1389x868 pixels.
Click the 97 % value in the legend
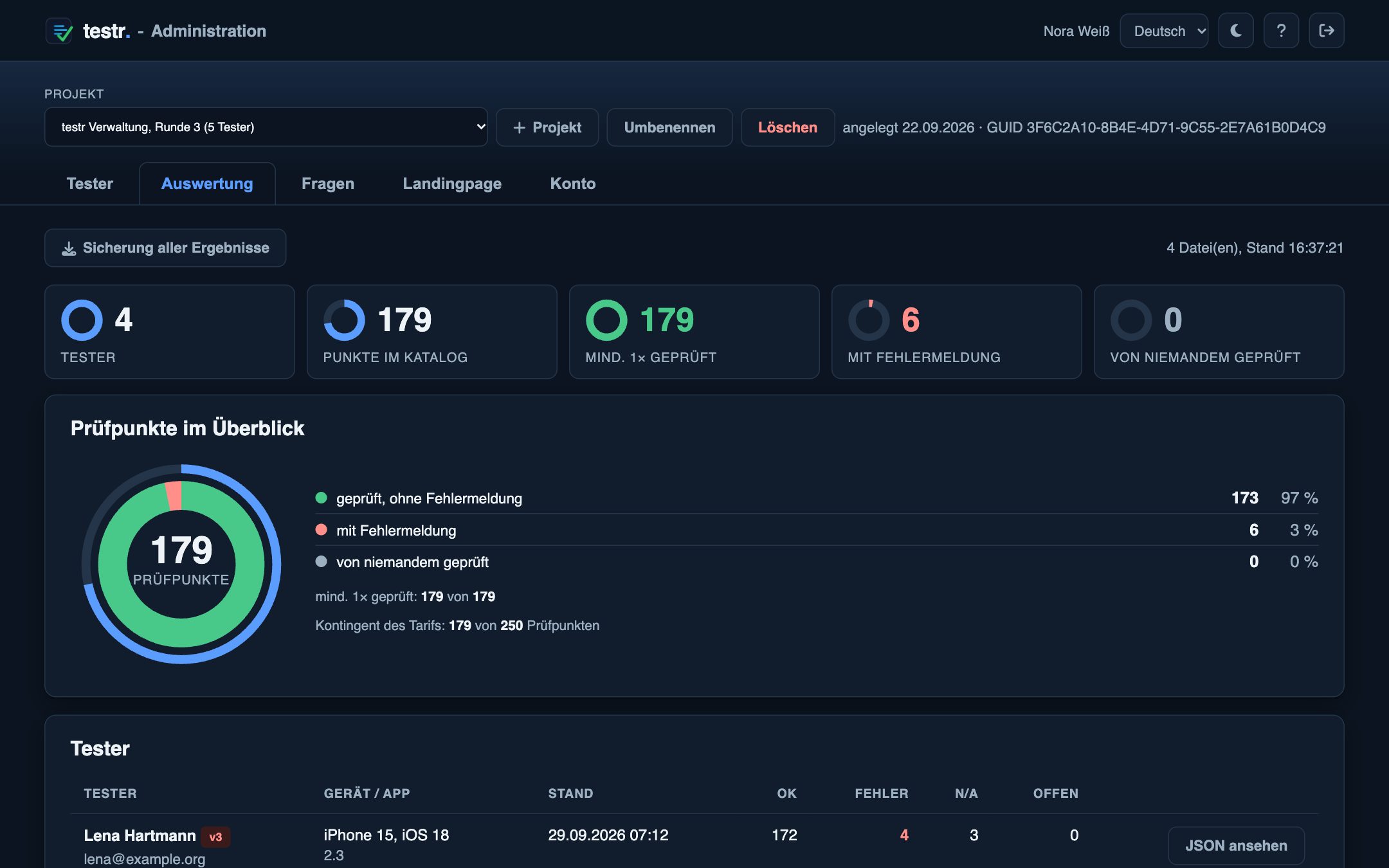1299,498
